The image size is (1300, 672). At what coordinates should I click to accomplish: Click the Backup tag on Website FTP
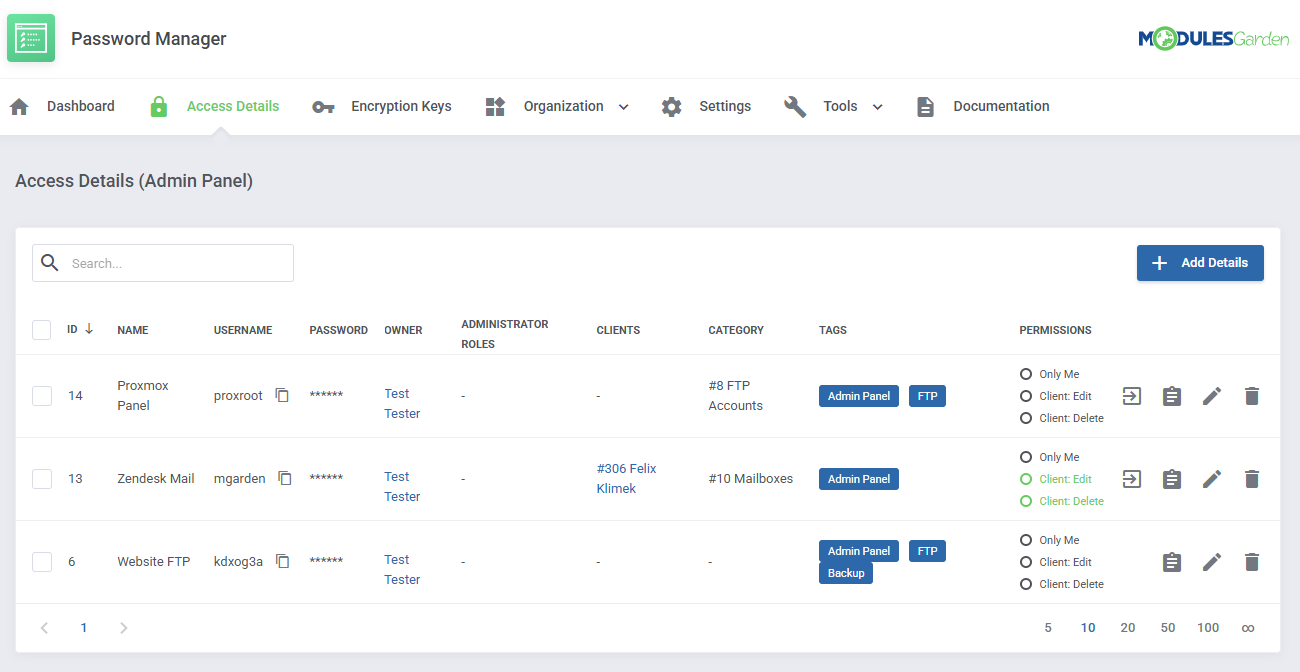846,573
